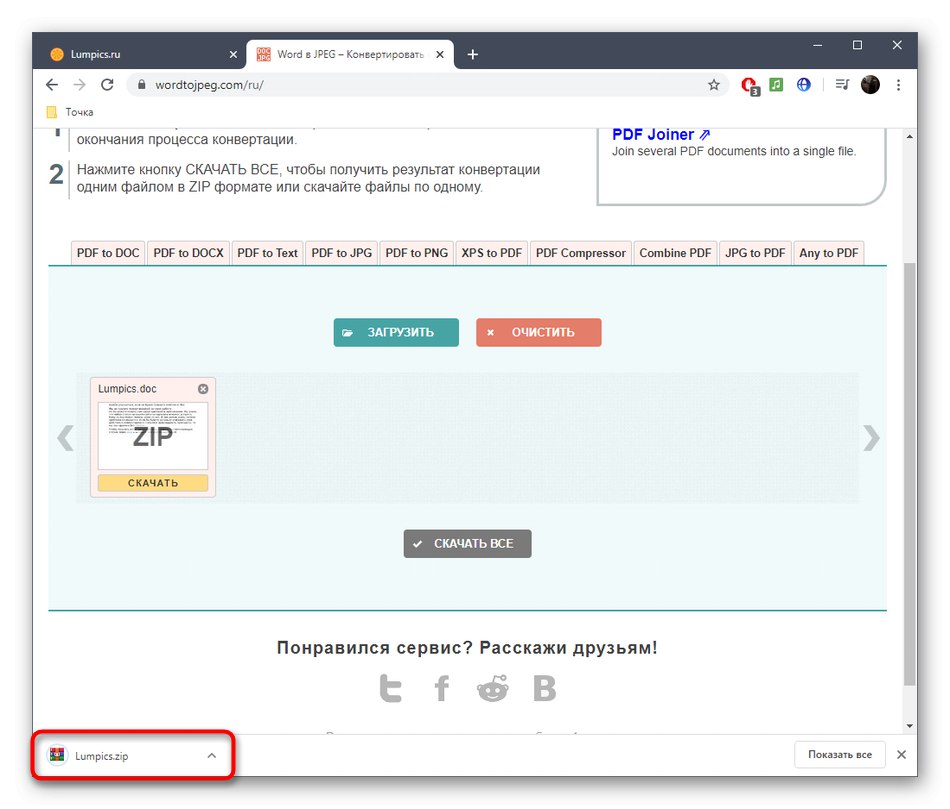Select the Reddit share icon
Screen dimensions: 950x809
492,687
